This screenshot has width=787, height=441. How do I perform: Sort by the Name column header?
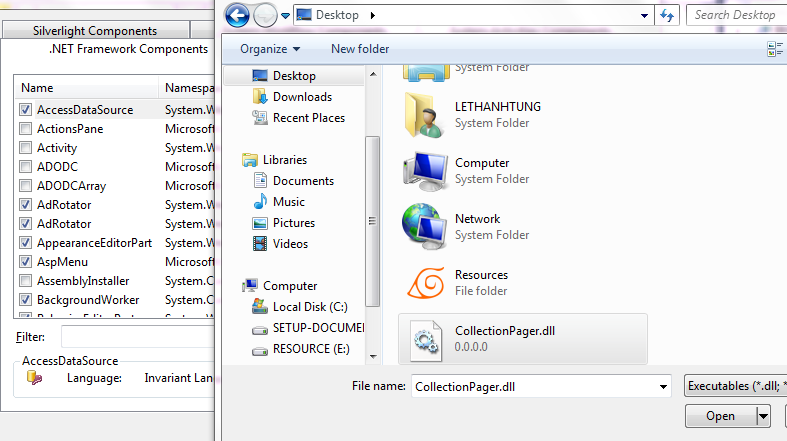86,88
